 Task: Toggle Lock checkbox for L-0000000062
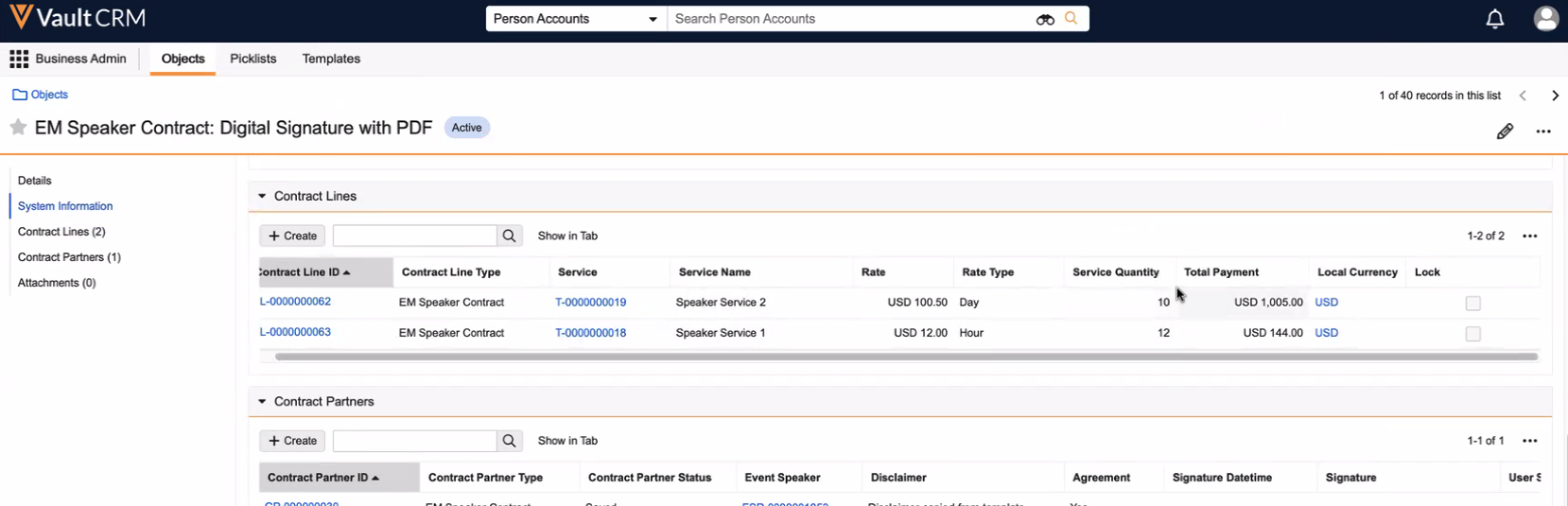(1472, 304)
